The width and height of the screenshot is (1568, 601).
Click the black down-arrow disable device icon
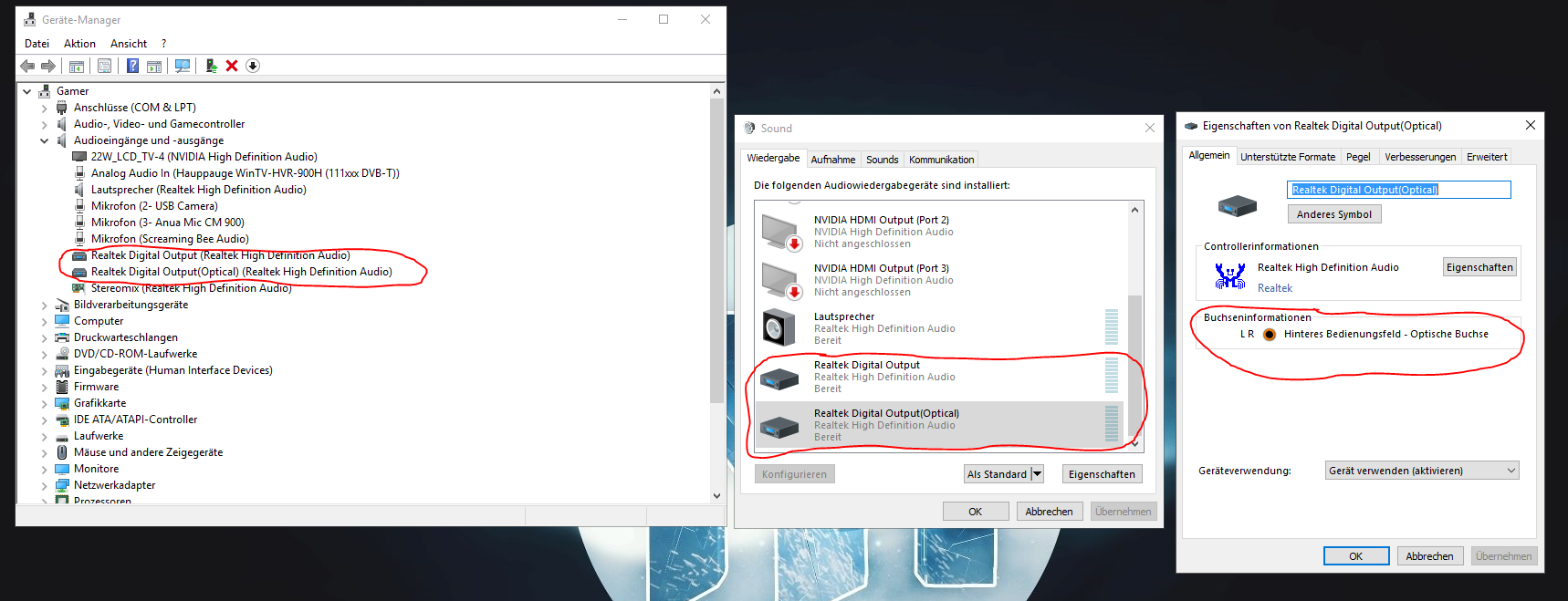click(253, 66)
